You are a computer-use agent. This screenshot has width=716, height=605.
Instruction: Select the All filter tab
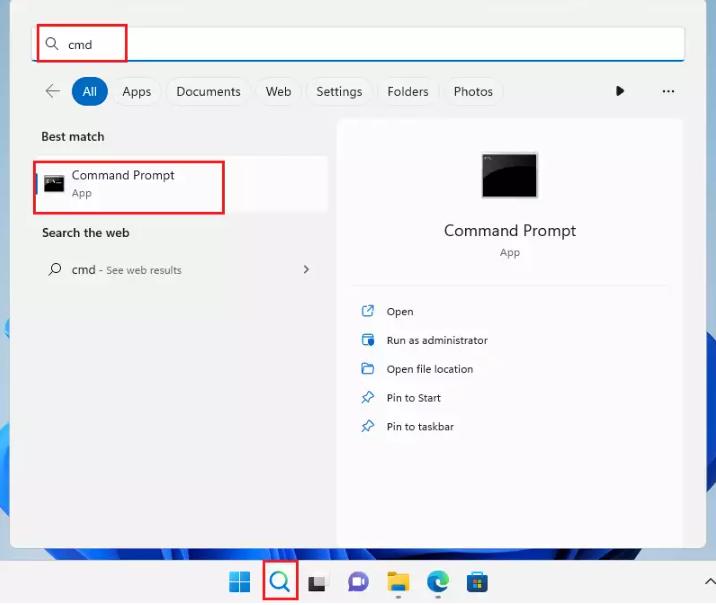(90, 91)
